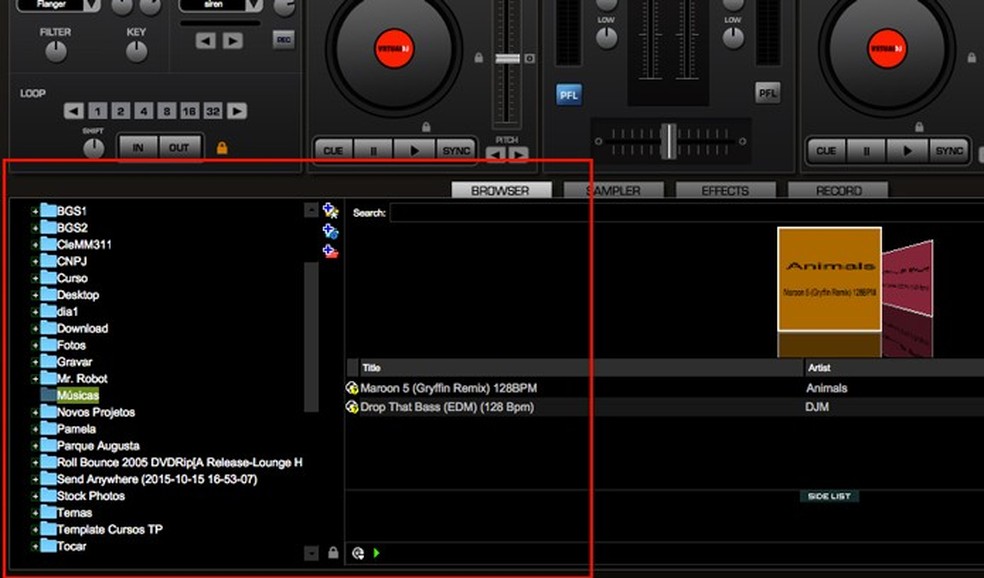Click the padlock icon below folder list
984x578 pixels.
[x=333, y=552]
